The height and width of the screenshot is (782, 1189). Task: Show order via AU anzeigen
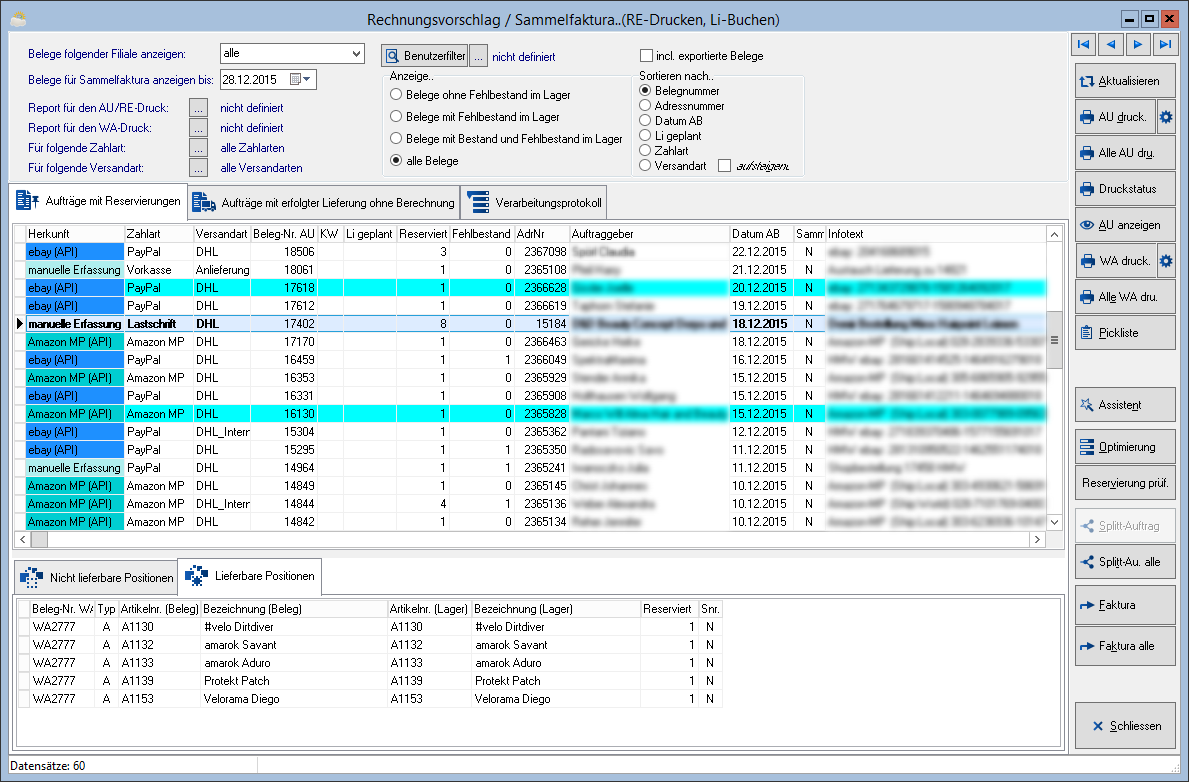[x=1125, y=225]
